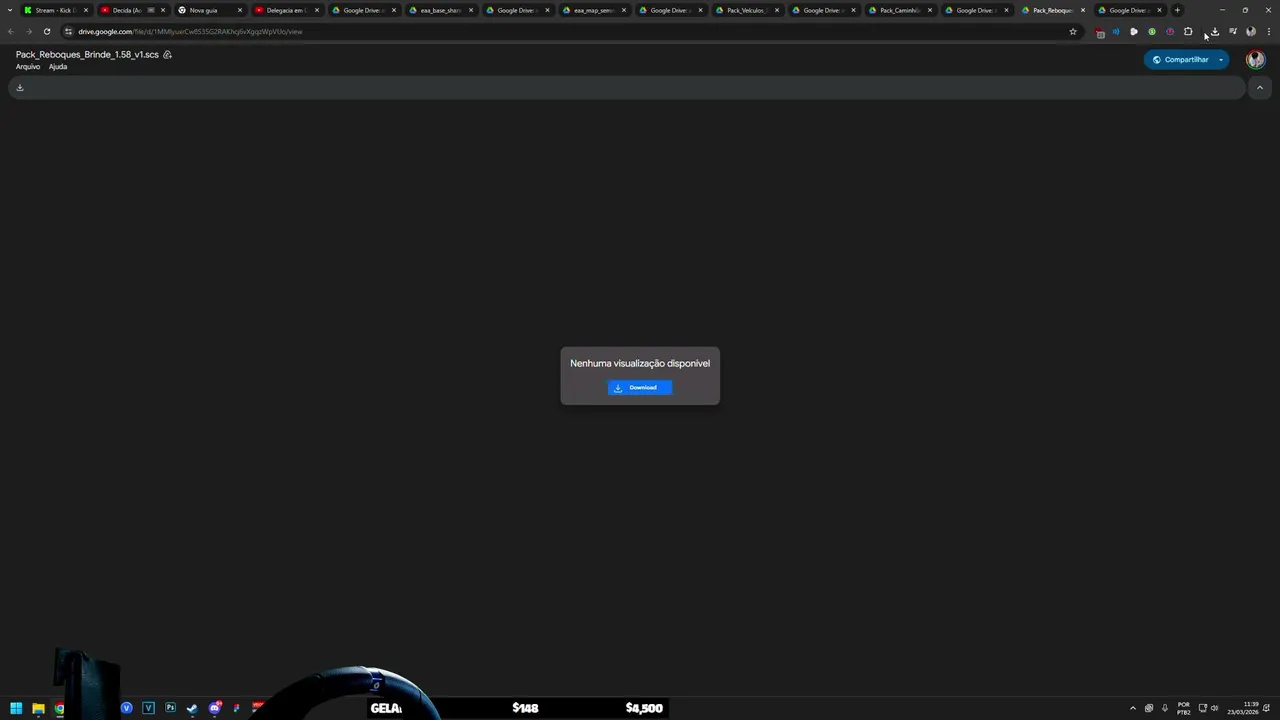This screenshot has width=1280, height=720.
Task: Open Google Chrome from the taskbar
Action: click(x=60, y=708)
